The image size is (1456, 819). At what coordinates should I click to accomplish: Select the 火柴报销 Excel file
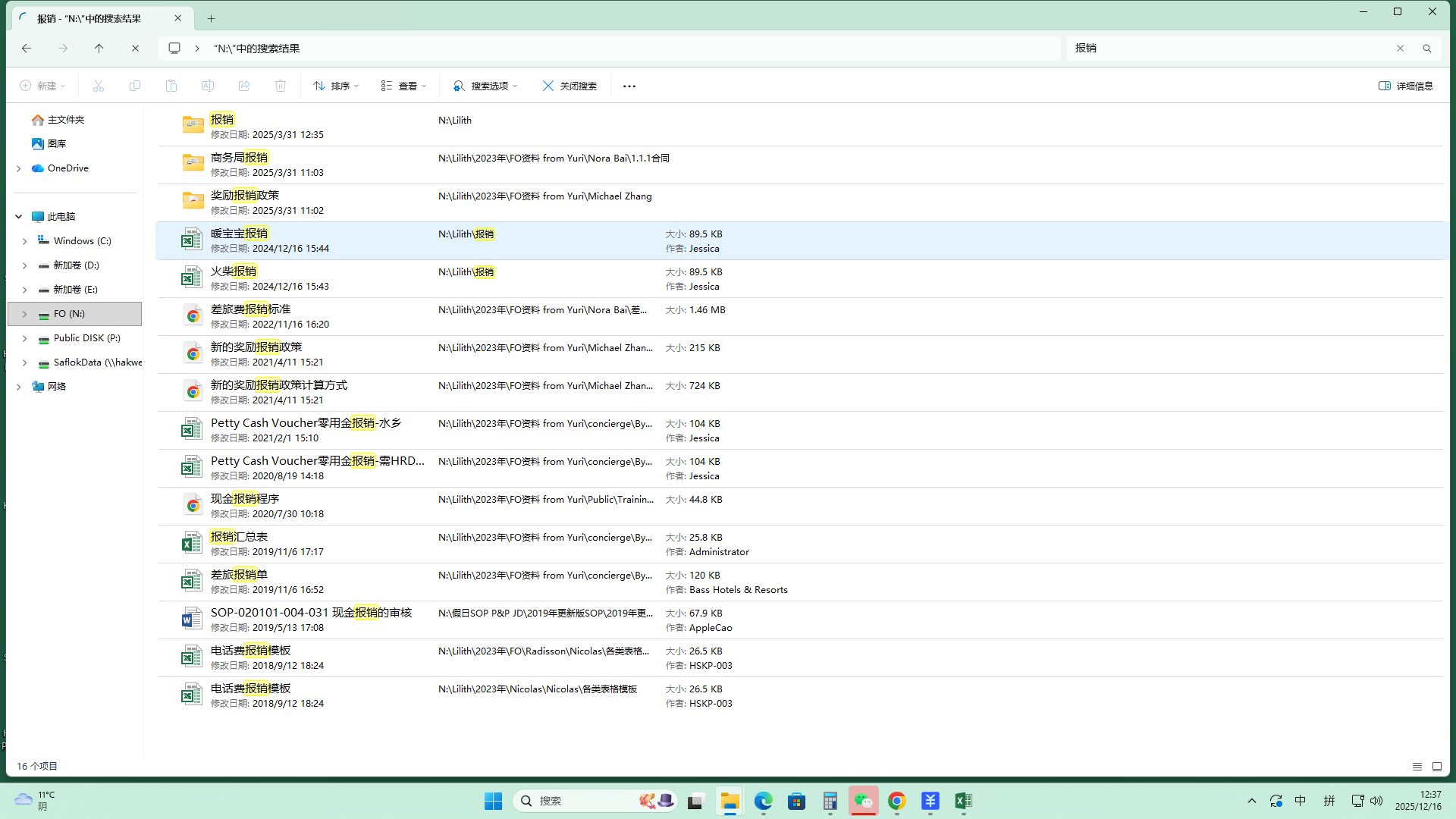(234, 271)
